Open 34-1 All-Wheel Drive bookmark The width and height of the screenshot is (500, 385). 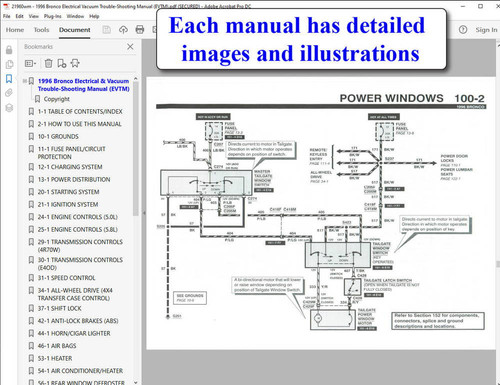click(x=75, y=294)
